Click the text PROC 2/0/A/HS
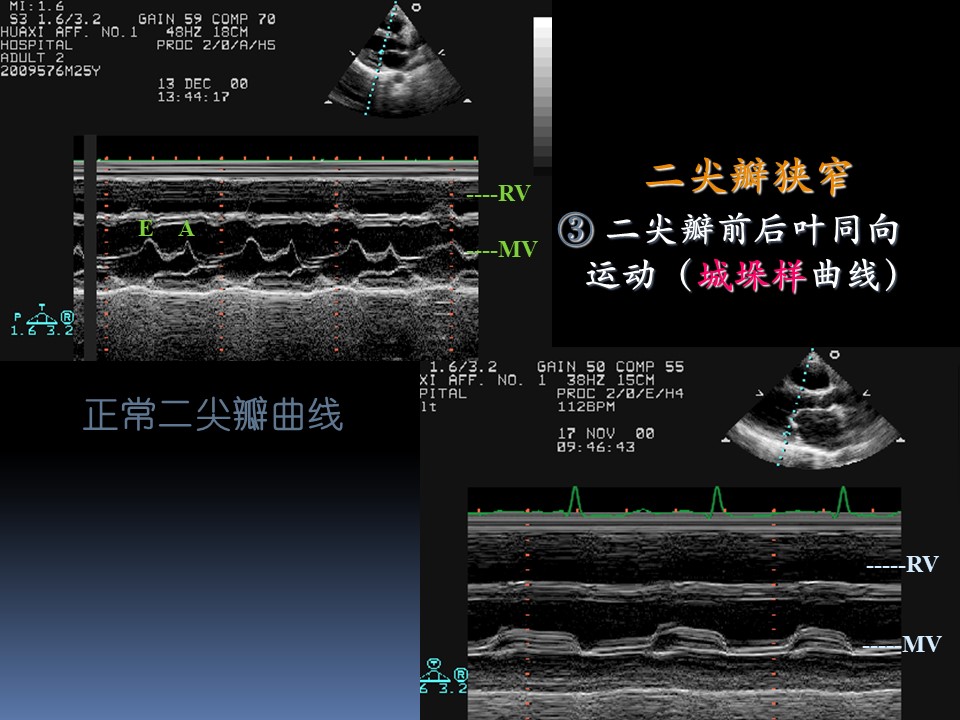 216,45
